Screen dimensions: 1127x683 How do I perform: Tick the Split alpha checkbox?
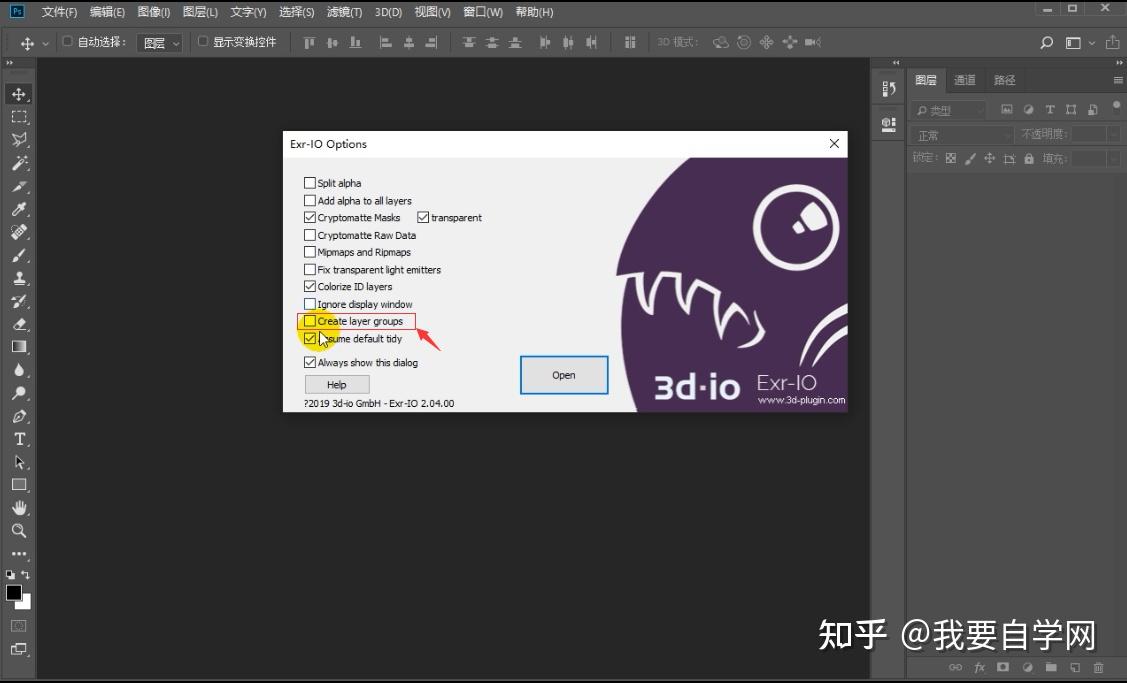tap(310, 183)
